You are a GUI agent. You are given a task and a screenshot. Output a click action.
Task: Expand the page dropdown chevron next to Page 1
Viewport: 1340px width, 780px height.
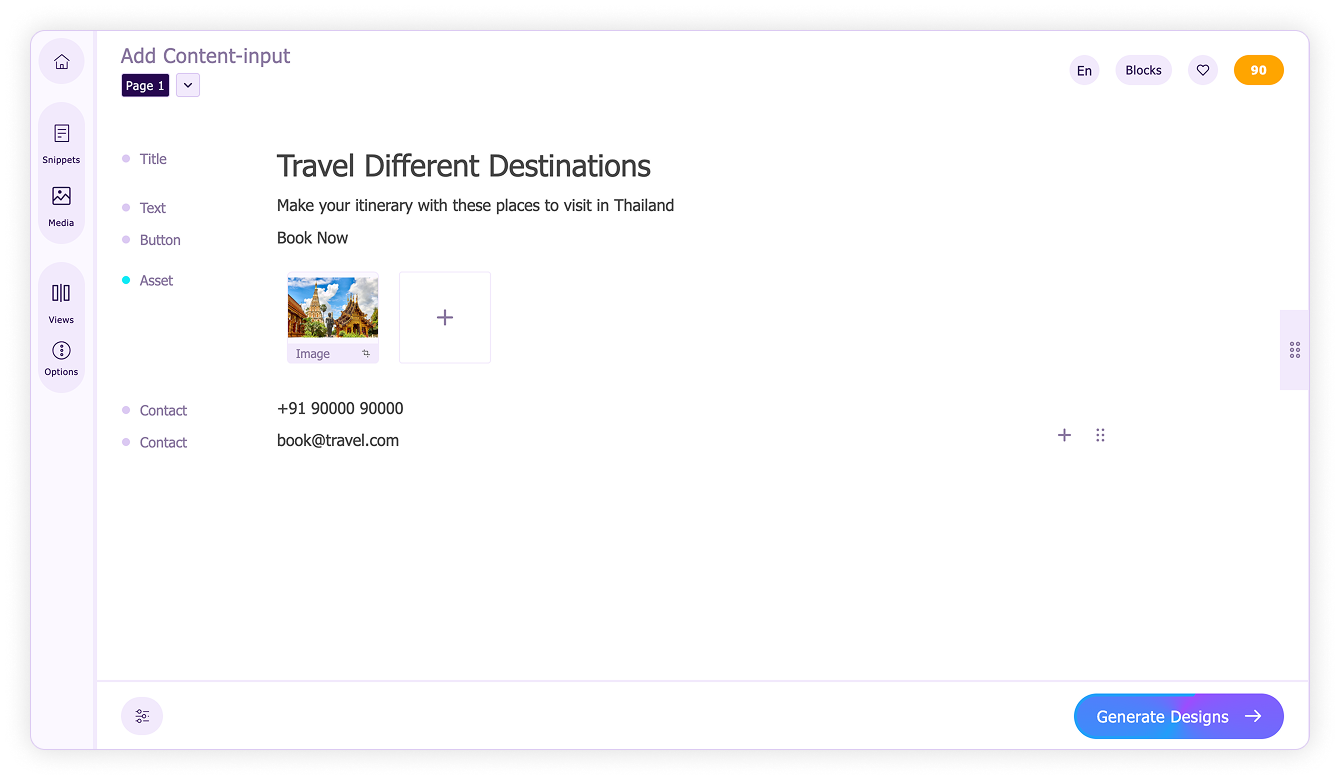pos(188,85)
